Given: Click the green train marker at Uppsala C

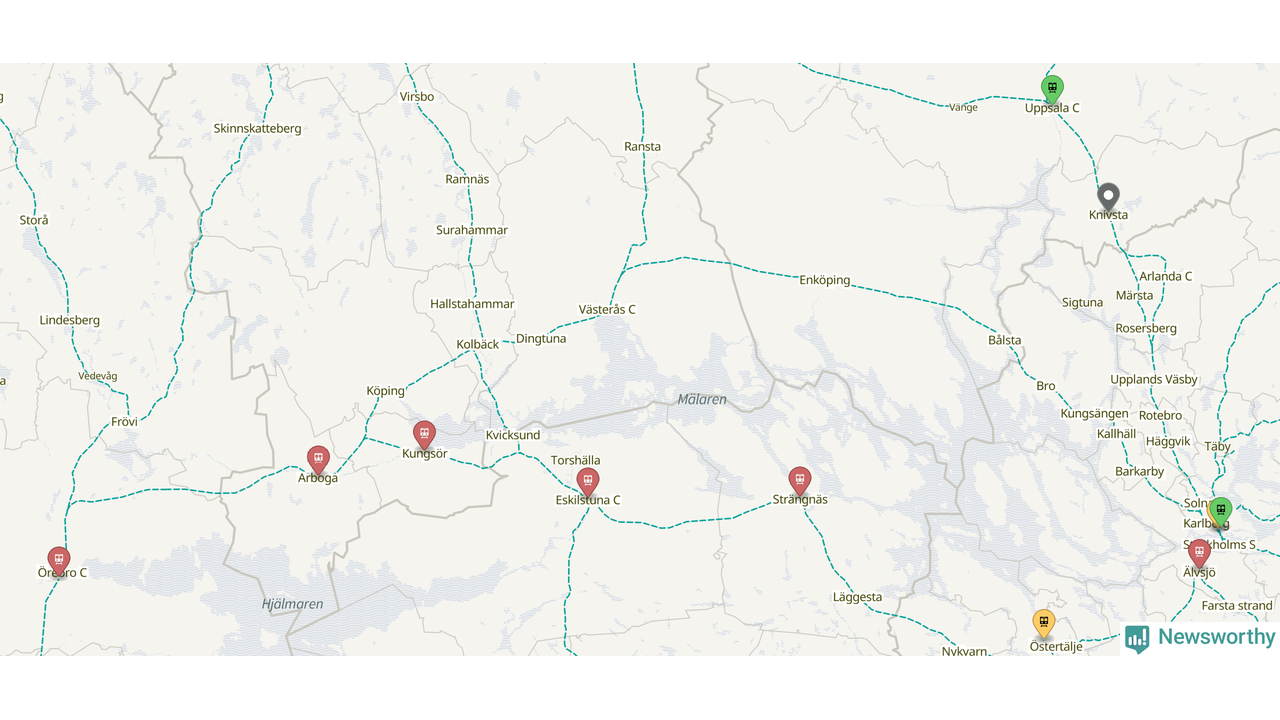Looking at the screenshot, I should click(x=1052, y=89).
